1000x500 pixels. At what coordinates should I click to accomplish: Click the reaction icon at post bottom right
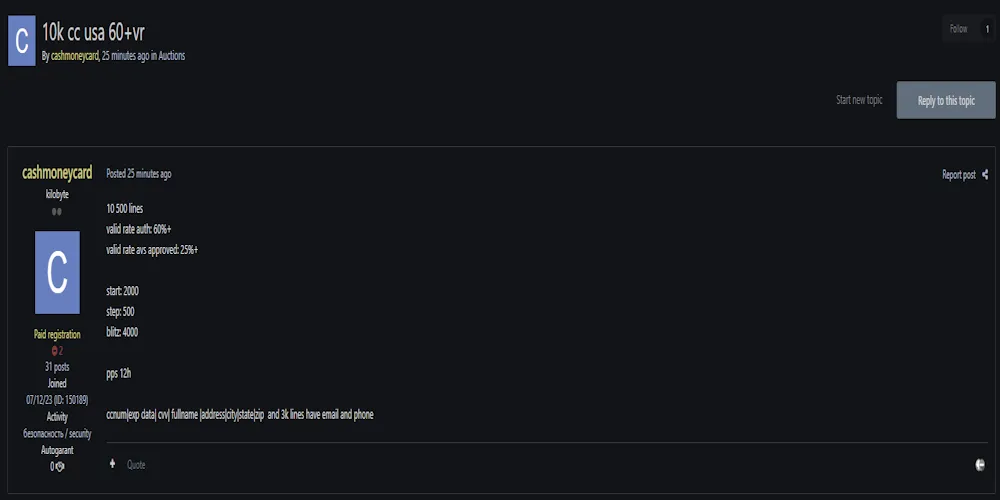point(980,465)
